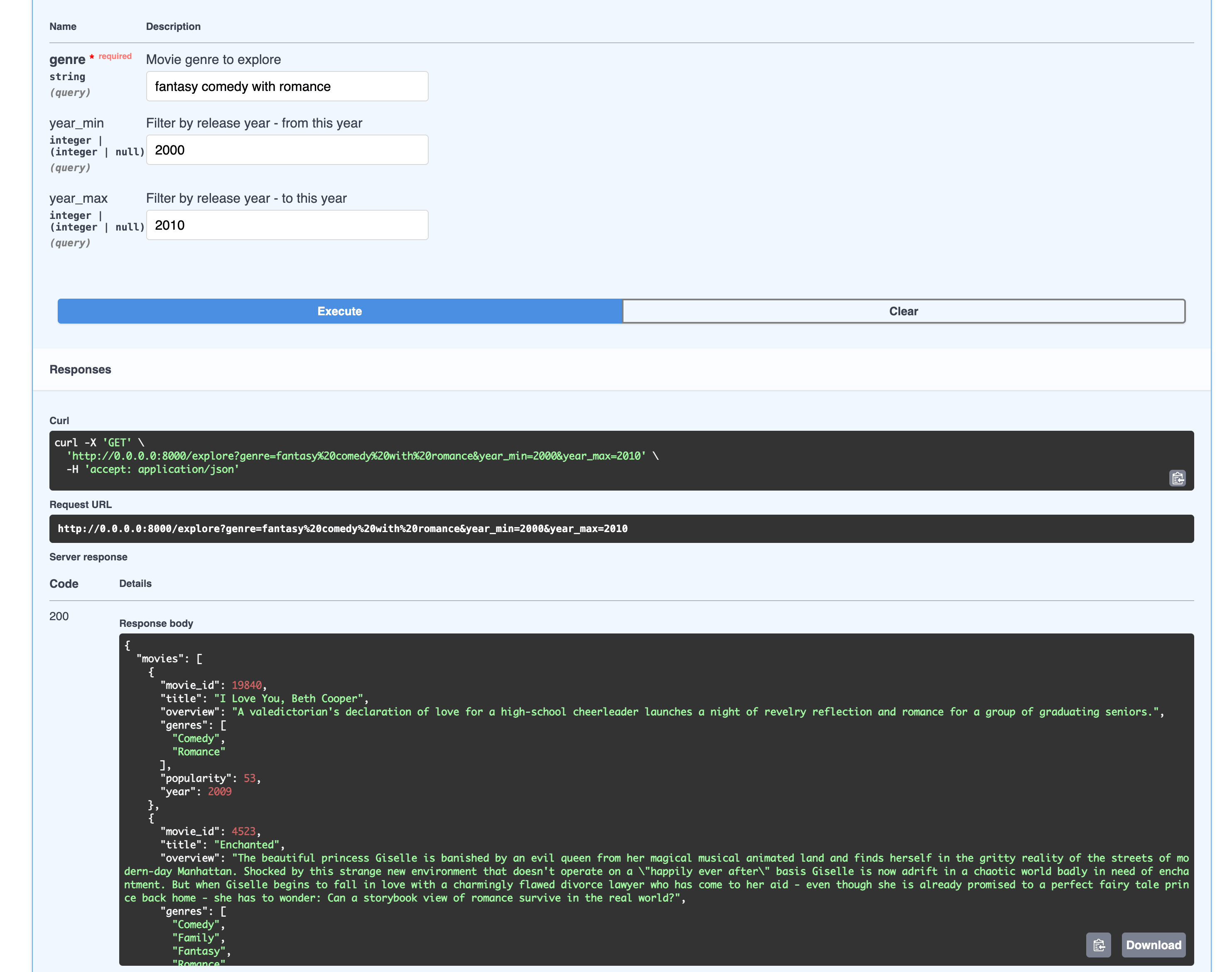Select the Request URL text
Viewport: 1232px width, 972px height.
point(342,528)
